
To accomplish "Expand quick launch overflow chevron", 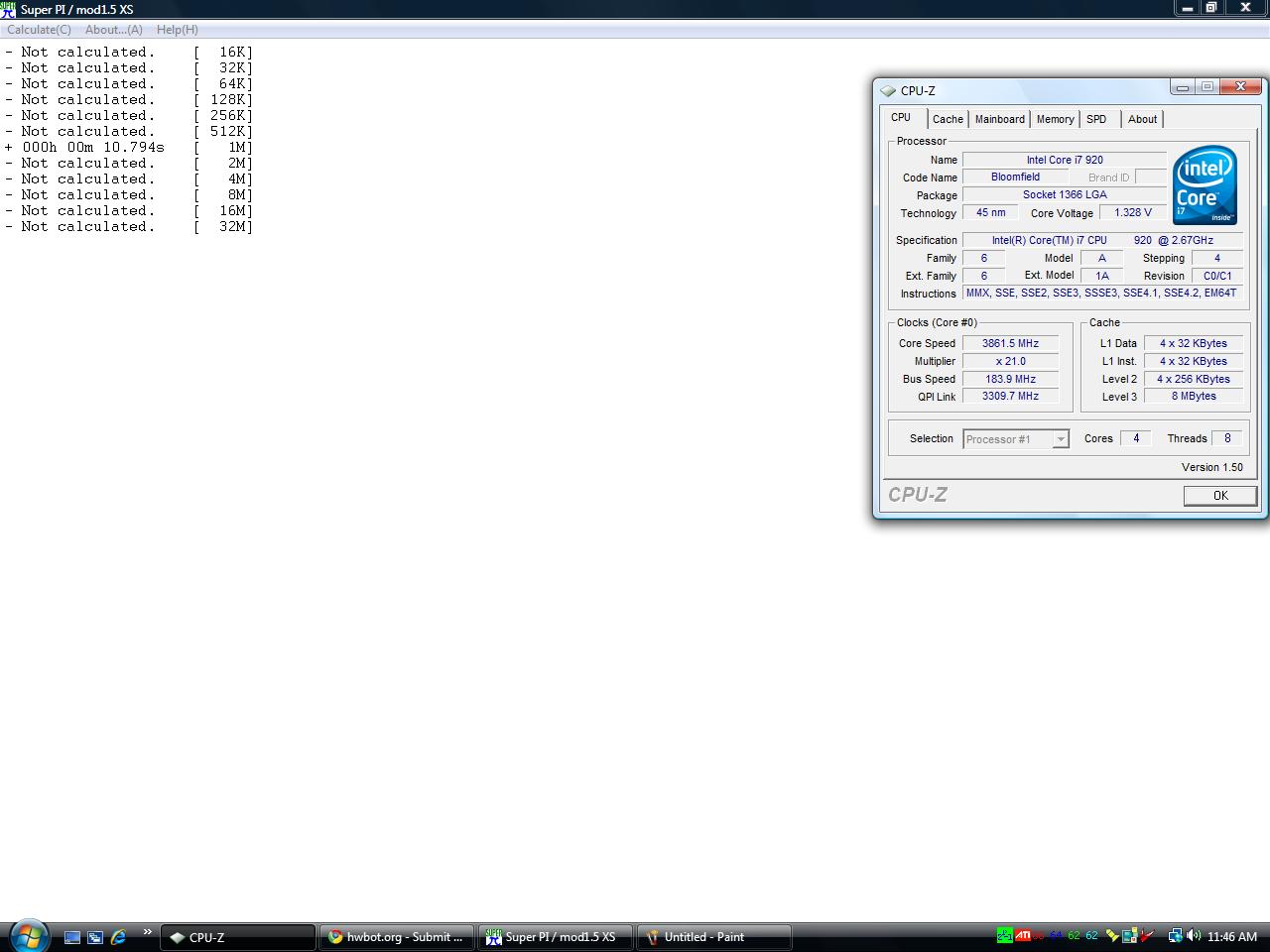I will point(147,932).
